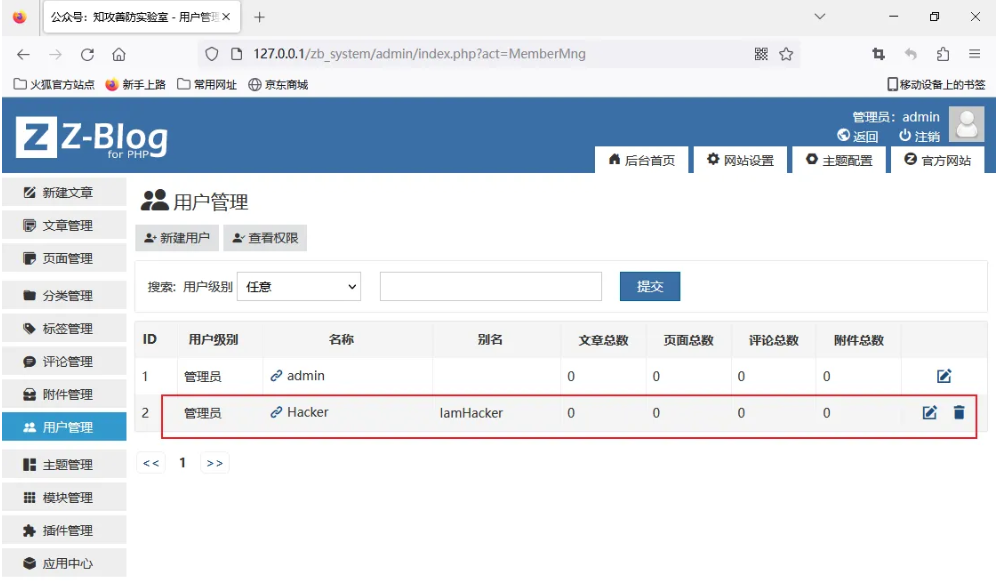Close the current browser tab

click(226, 17)
